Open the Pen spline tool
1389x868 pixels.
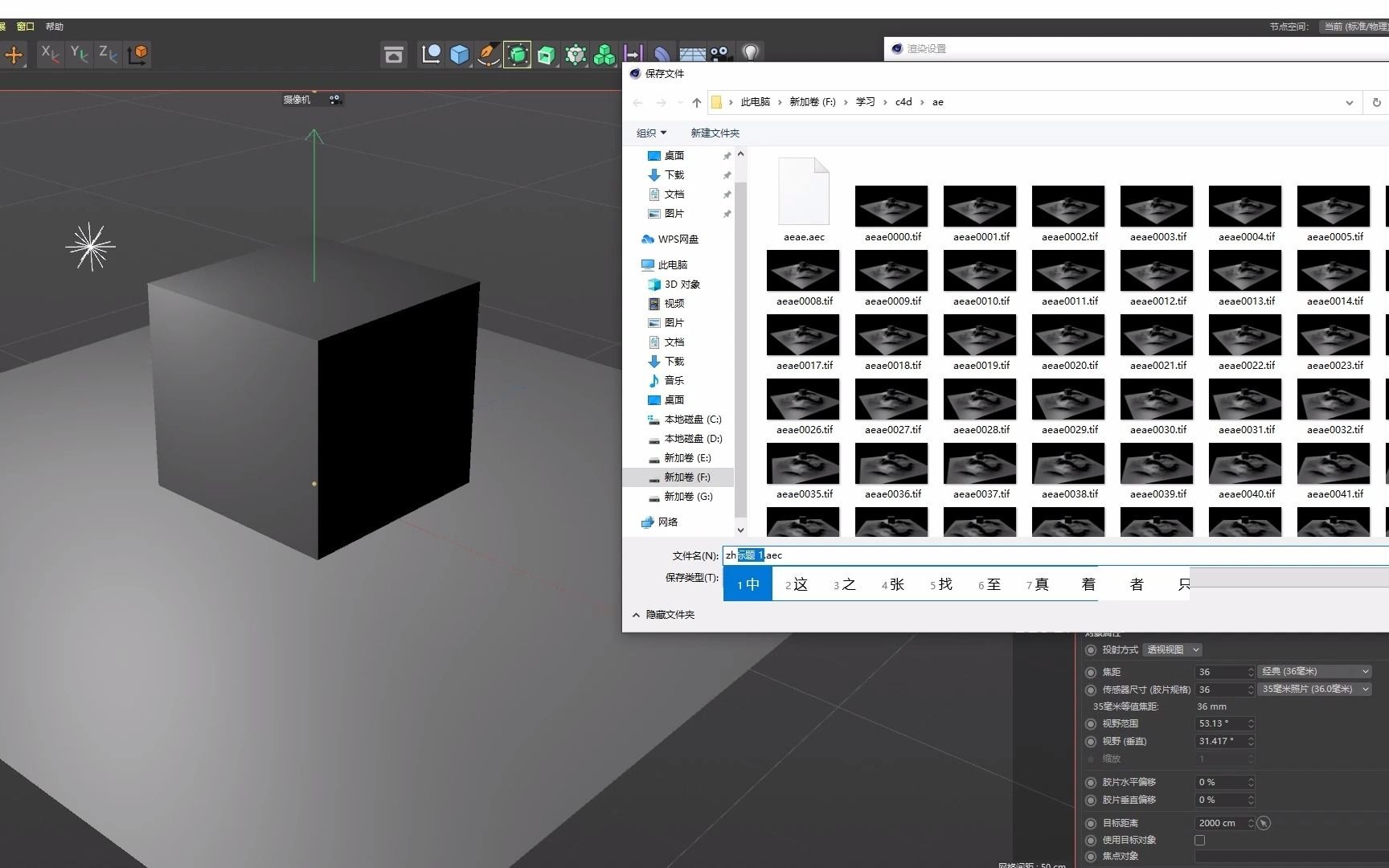488,54
